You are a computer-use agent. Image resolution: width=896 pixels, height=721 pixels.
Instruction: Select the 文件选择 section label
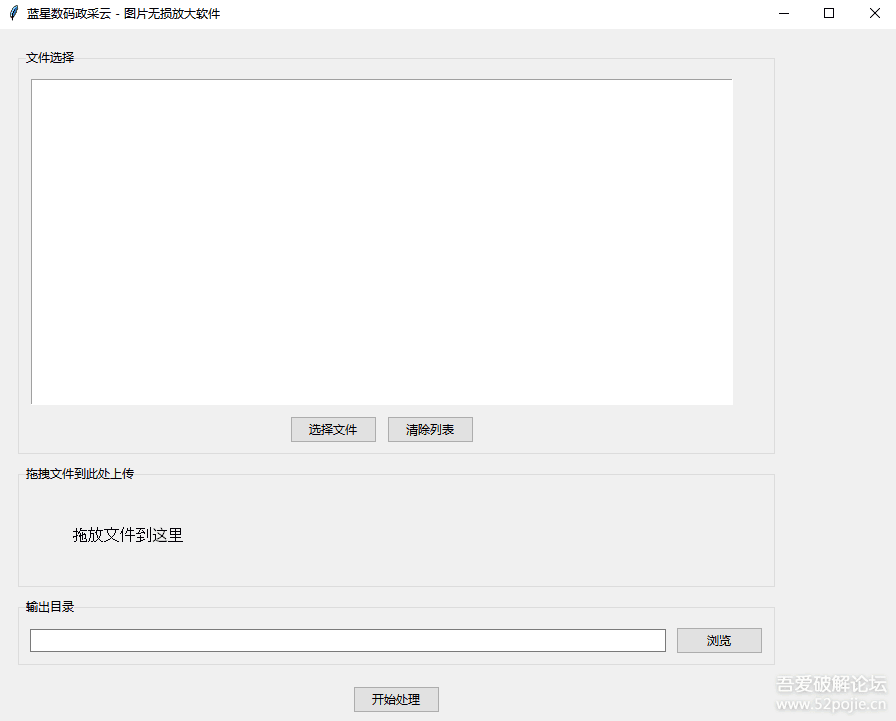(48, 57)
